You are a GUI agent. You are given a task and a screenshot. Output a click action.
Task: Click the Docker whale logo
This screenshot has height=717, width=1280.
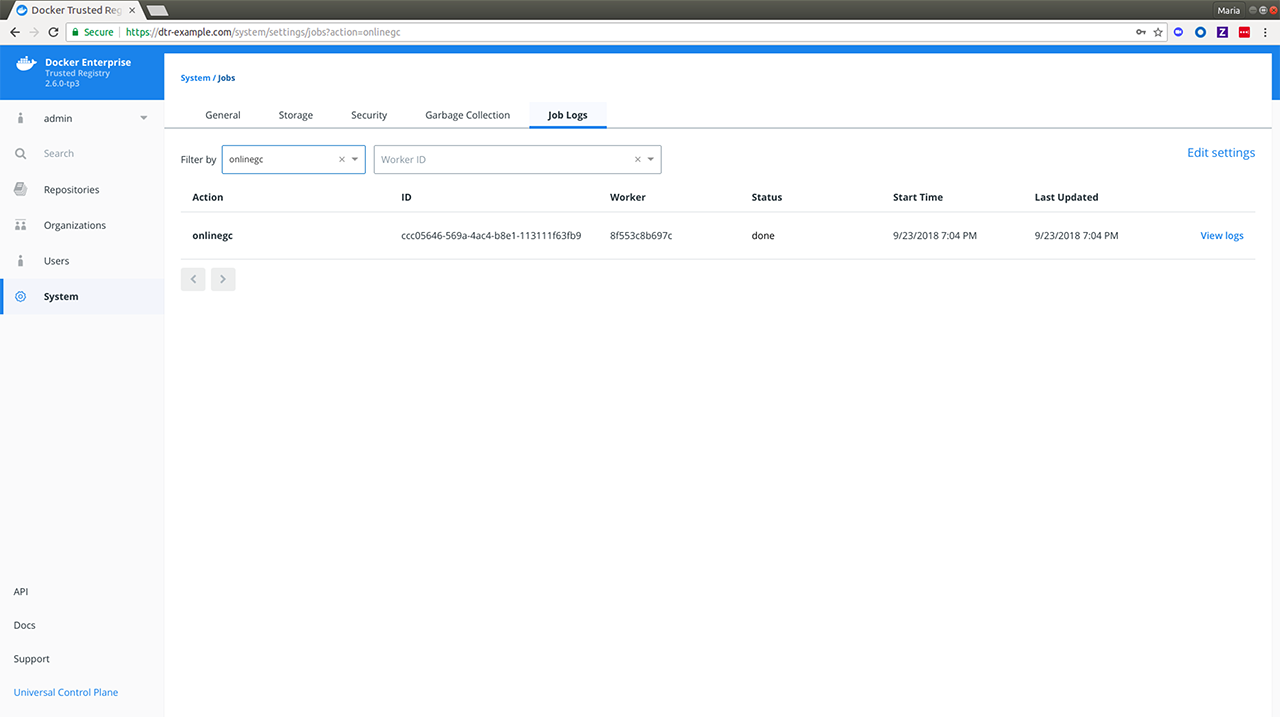click(x=25, y=66)
